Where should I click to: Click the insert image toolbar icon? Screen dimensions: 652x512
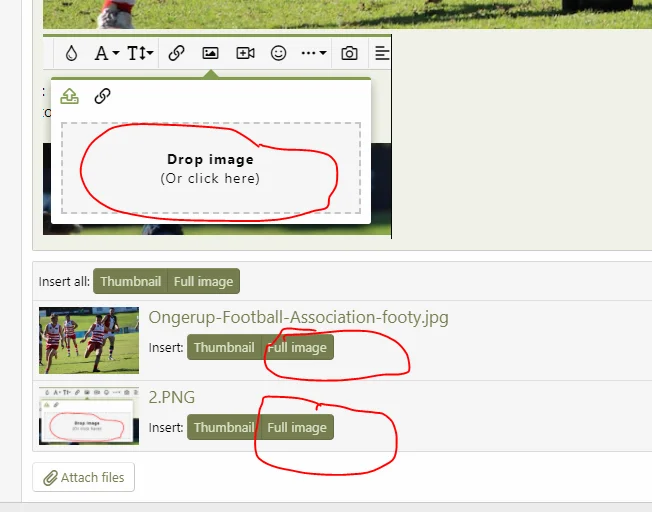click(210, 53)
